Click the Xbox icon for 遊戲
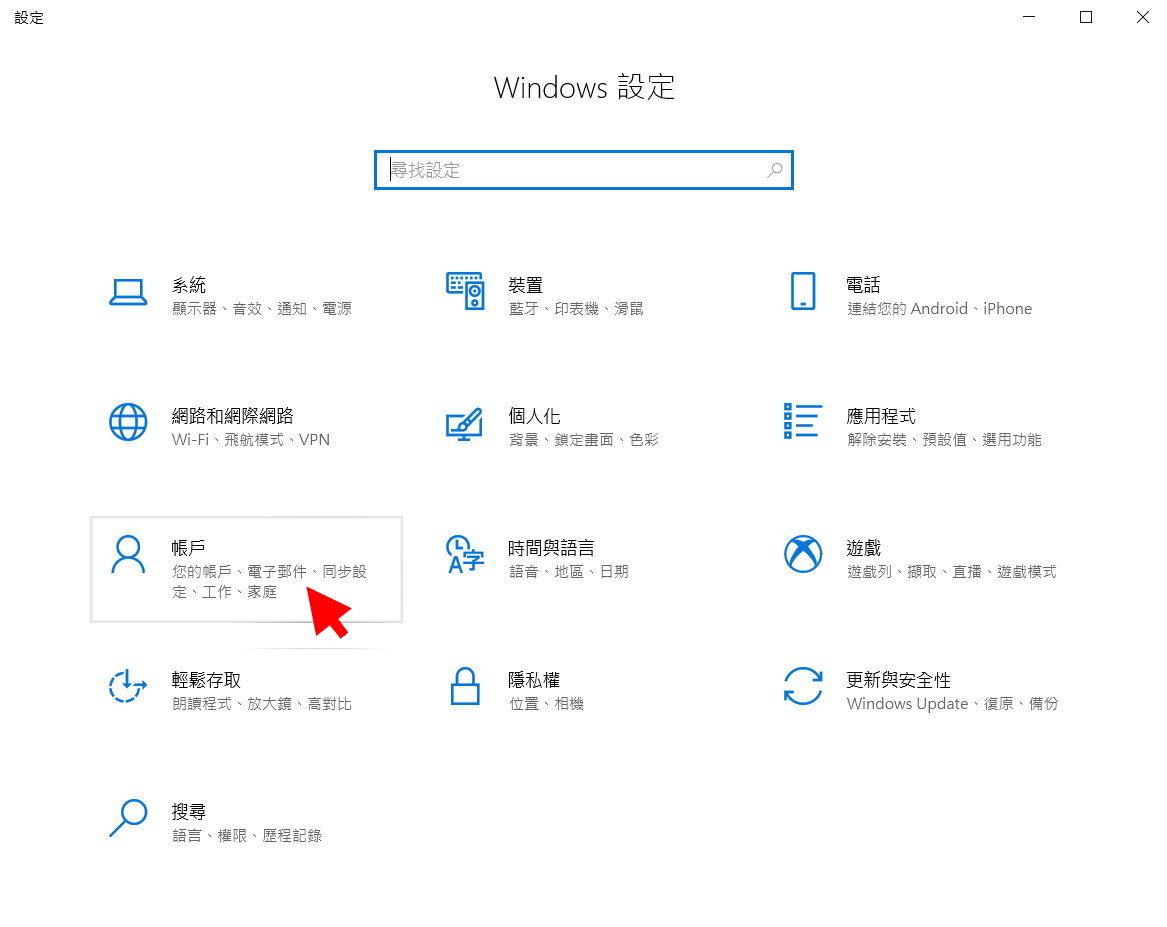Screen dimensions: 1167x927 (802, 554)
